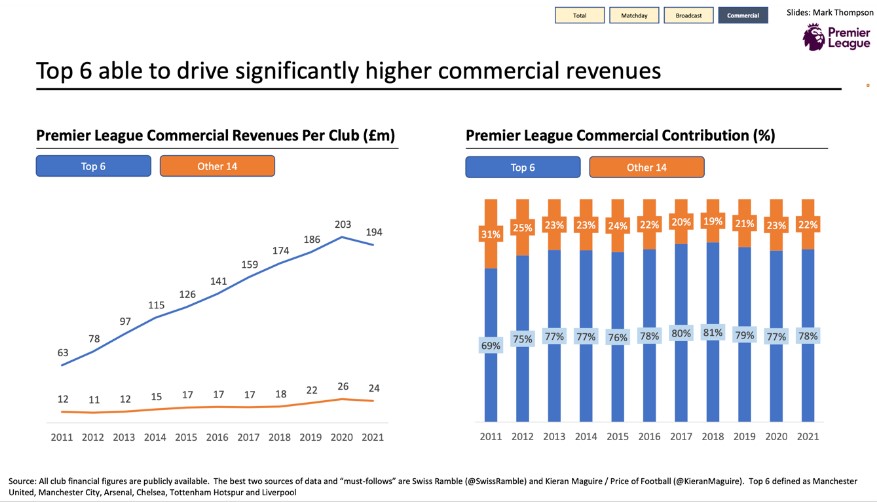Image resolution: width=877 pixels, height=502 pixels.
Task: Click the 194 label on the blue line
Action: pyautogui.click(x=374, y=232)
